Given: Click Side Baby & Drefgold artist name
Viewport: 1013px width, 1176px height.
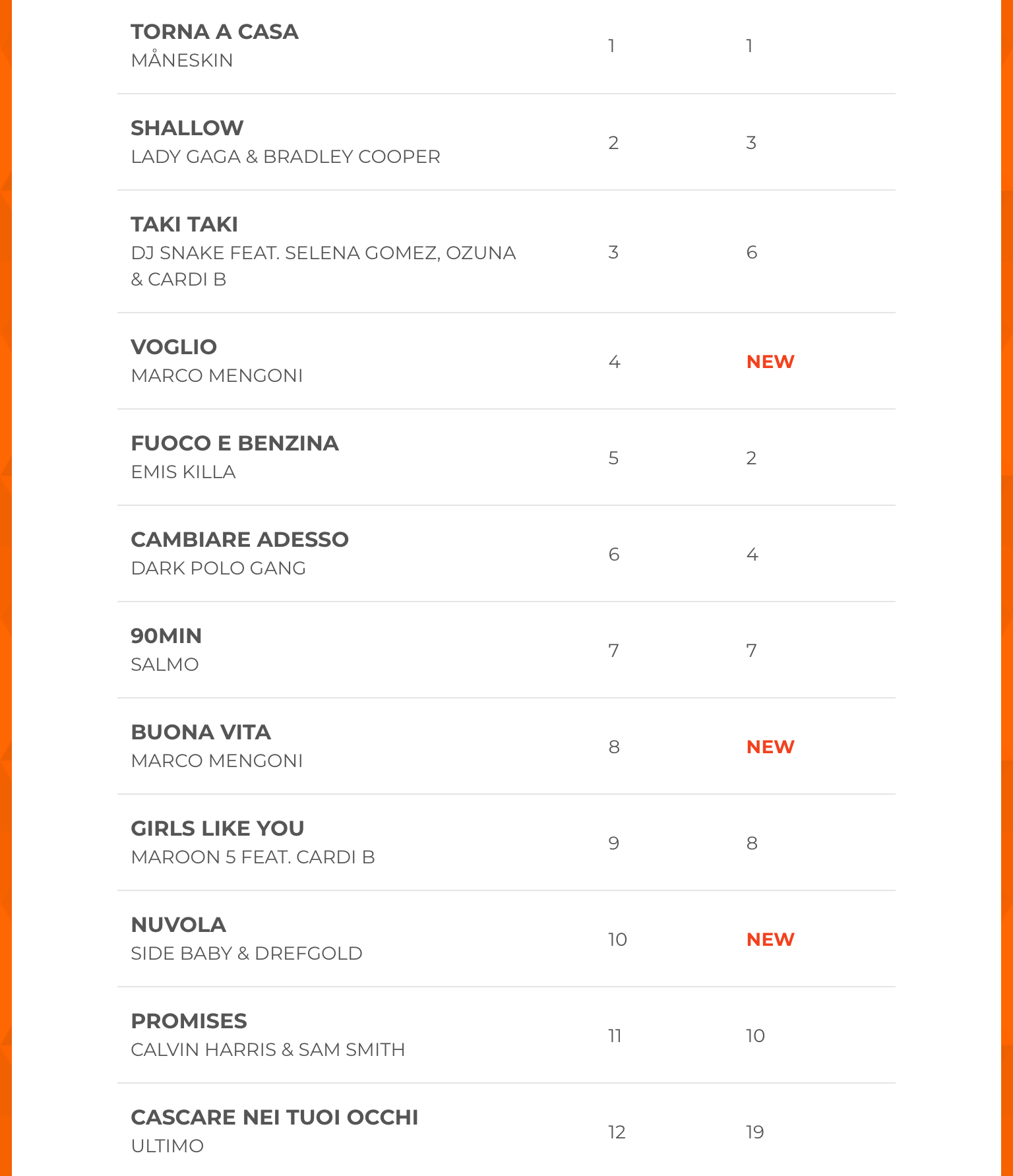Looking at the screenshot, I should coord(247,953).
